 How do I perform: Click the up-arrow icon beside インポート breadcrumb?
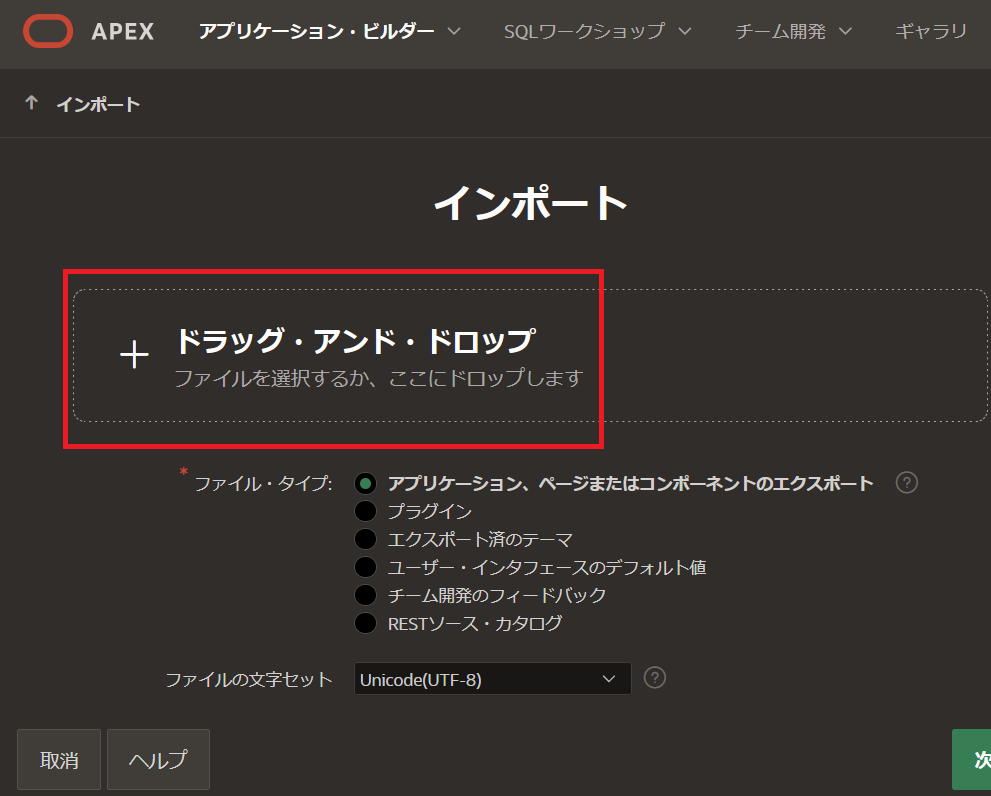[31, 103]
